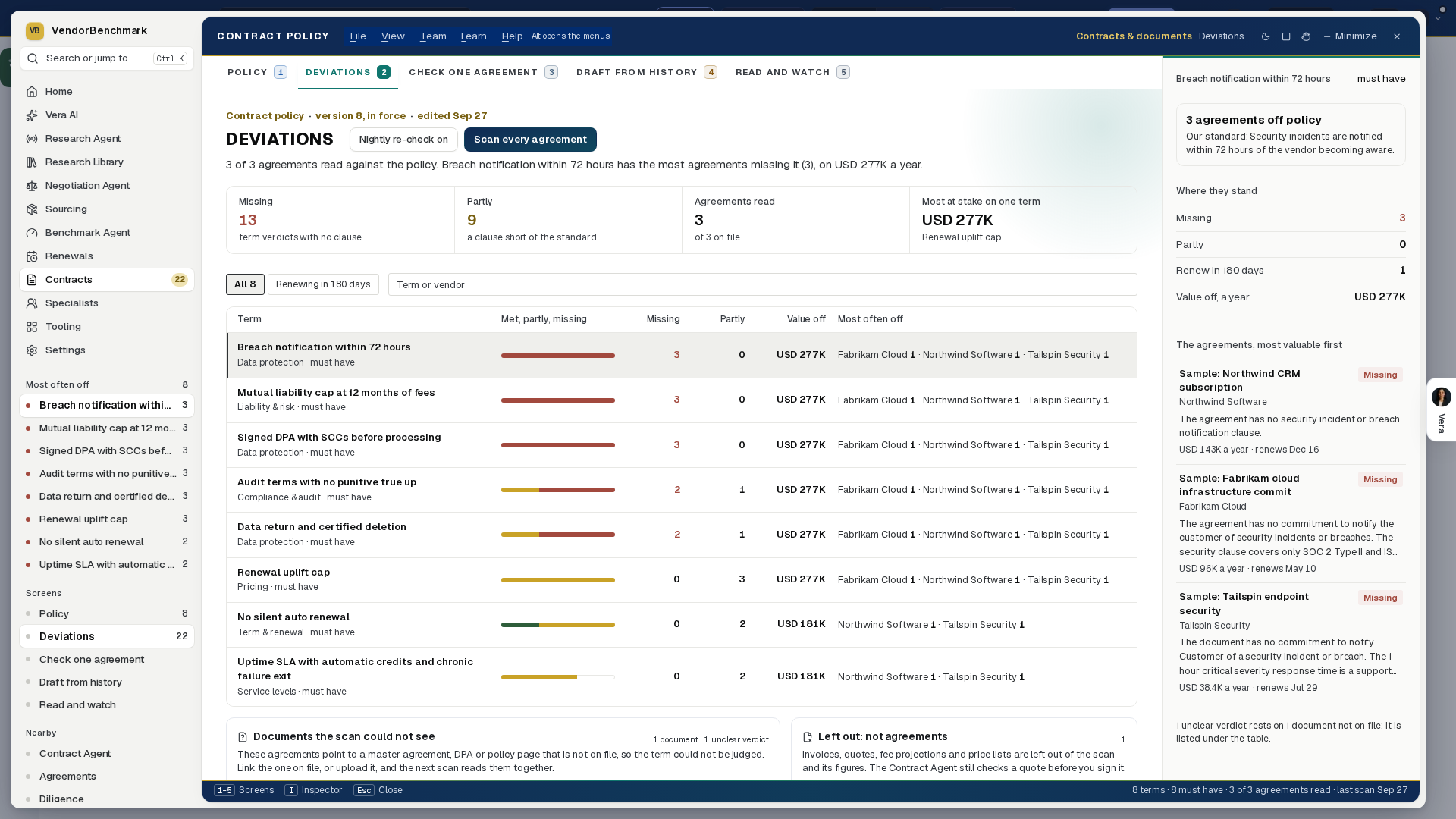Viewport: 1456px width, 819px height.
Task: Select Signed DPA sidebar item under Most often off
Action: coord(106,451)
